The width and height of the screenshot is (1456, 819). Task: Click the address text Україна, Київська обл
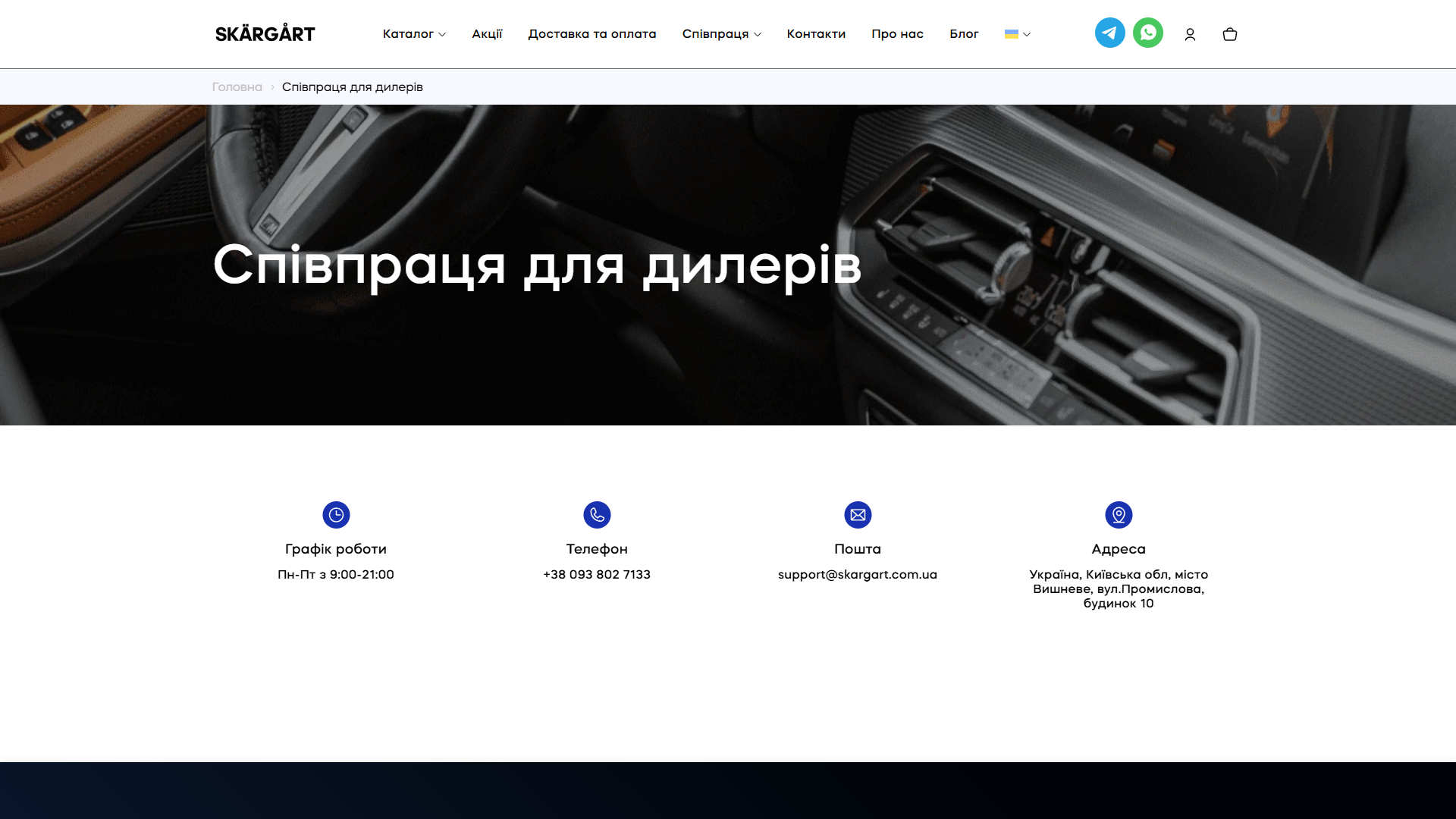click(x=1119, y=589)
